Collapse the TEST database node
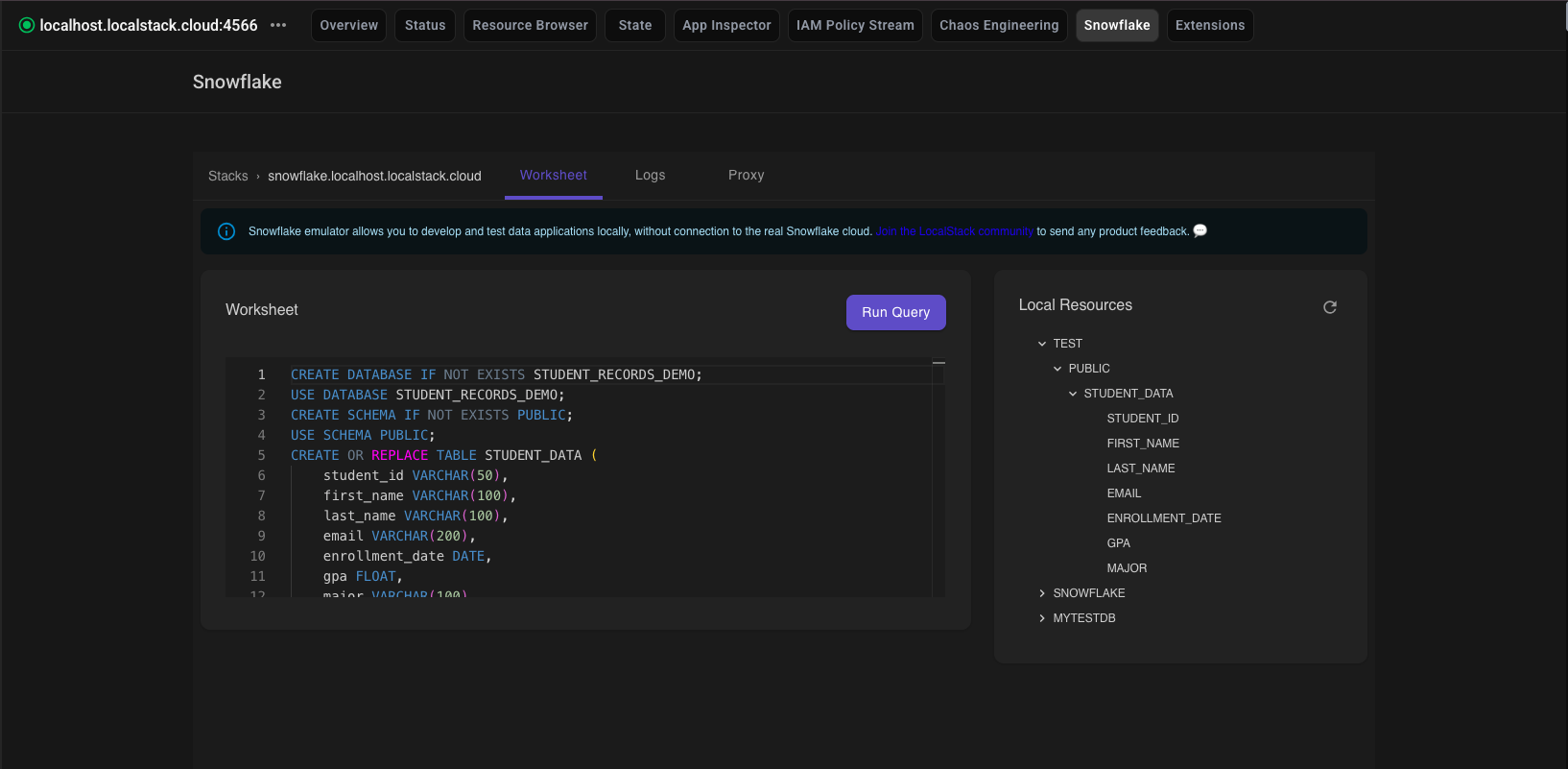This screenshot has width=1568, height=769. [1042, 344]
